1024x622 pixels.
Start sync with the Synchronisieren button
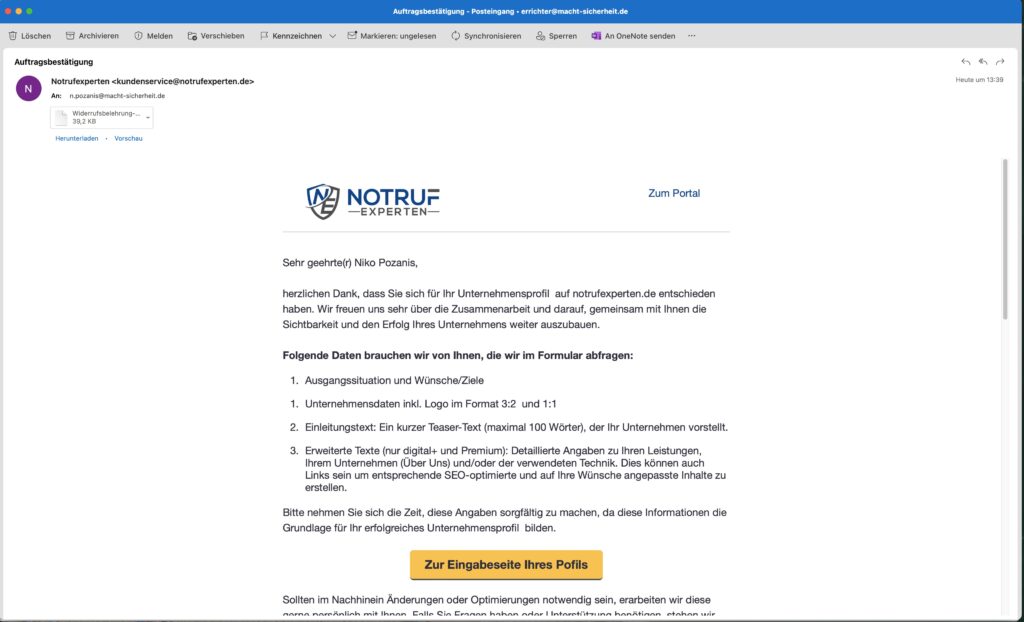pos(486,36)
